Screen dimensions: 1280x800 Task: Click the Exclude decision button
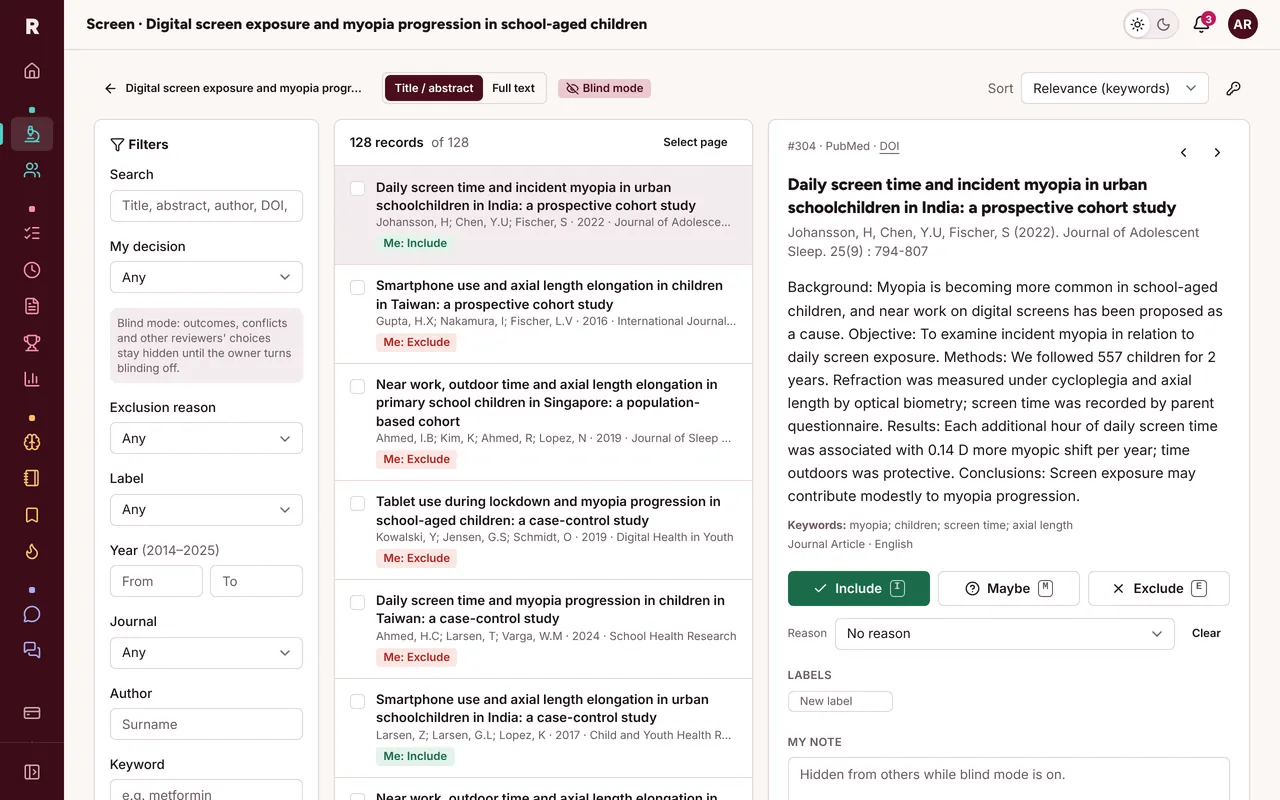1159,588
